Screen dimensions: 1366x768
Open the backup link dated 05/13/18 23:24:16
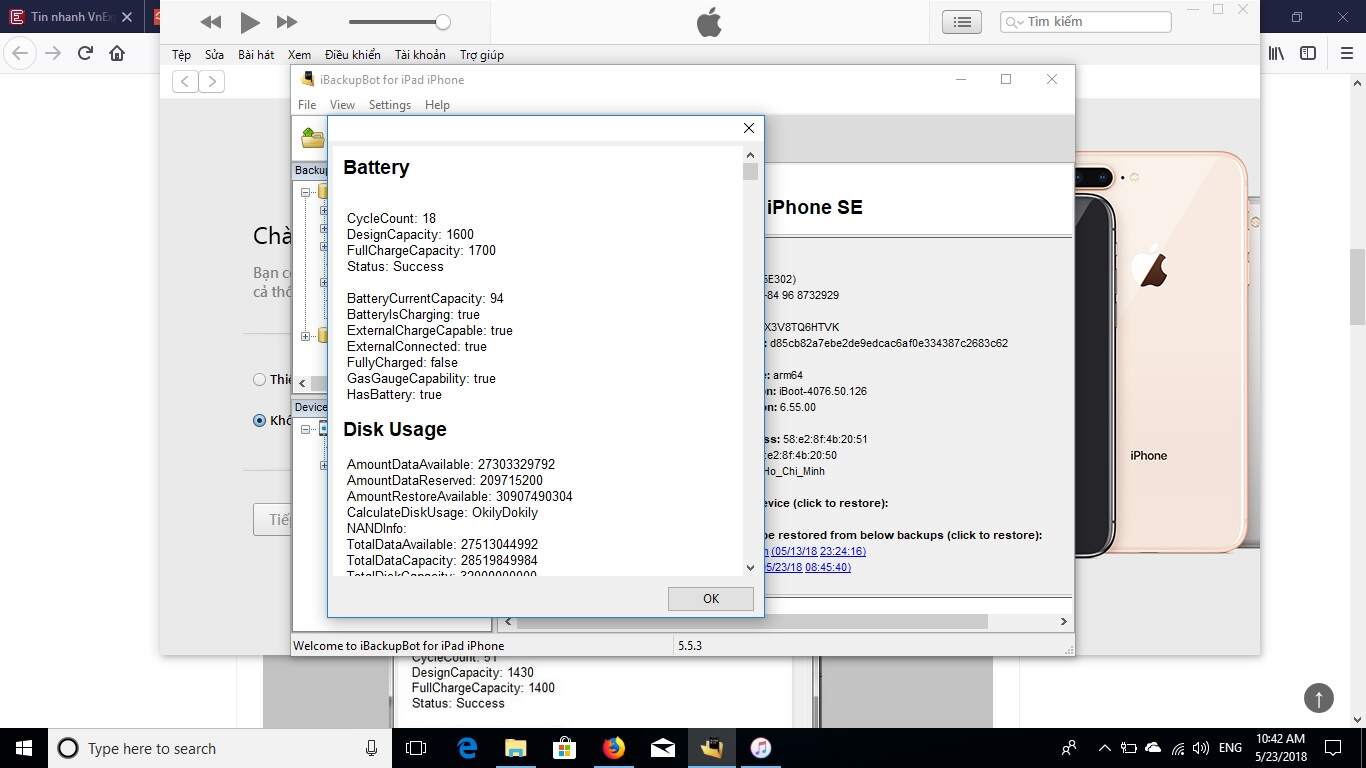[x=815, y=551]
